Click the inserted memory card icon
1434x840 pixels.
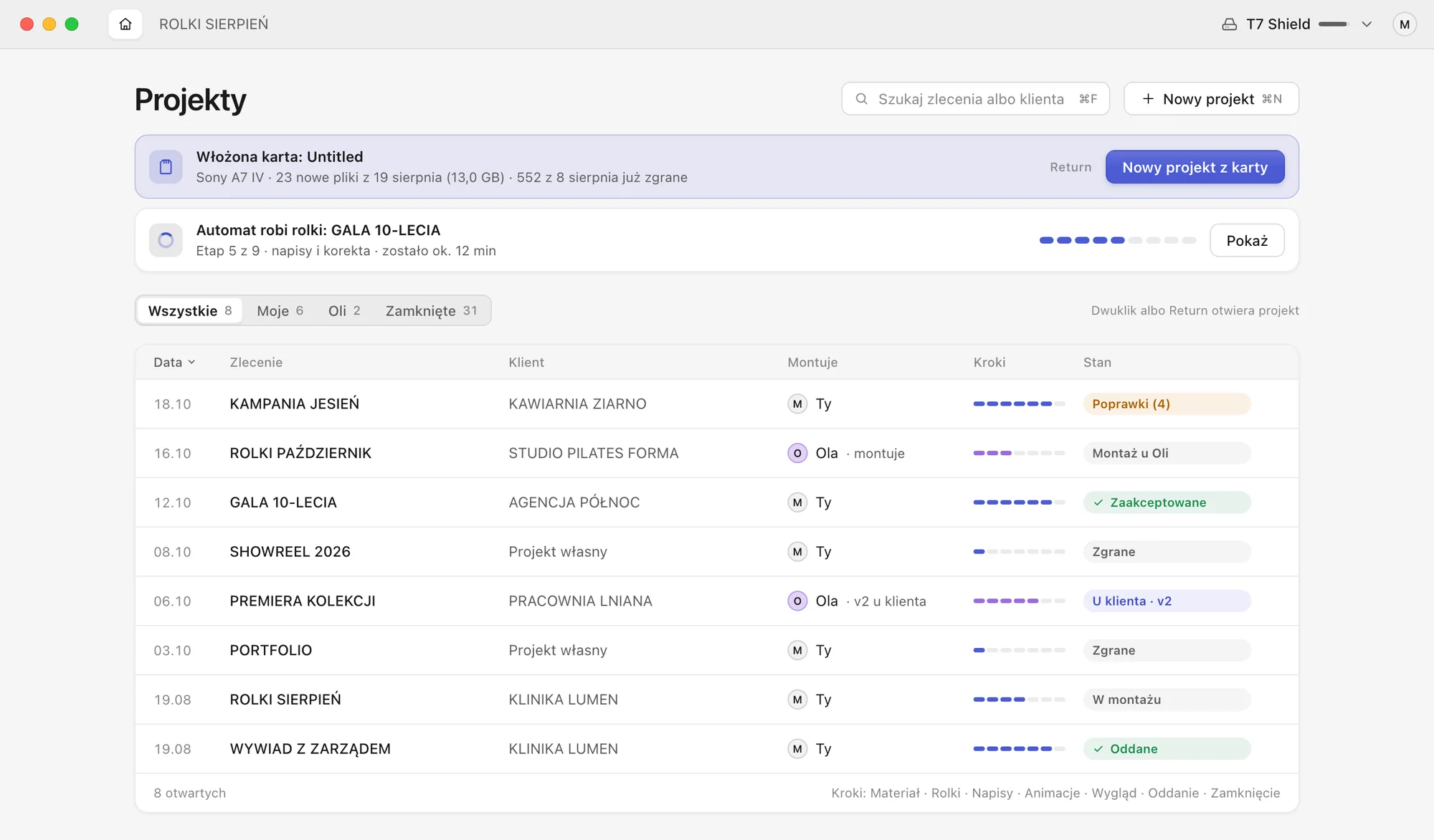pyautogui.click(x=166, y=167)
